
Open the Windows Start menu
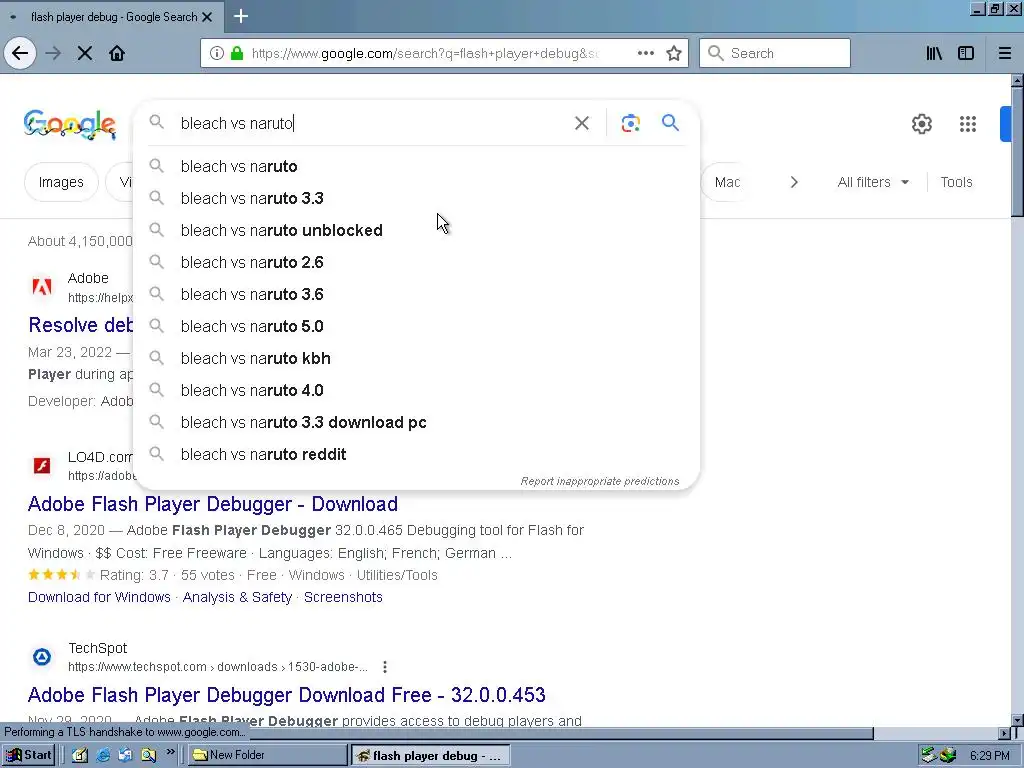tap(28, 755)
